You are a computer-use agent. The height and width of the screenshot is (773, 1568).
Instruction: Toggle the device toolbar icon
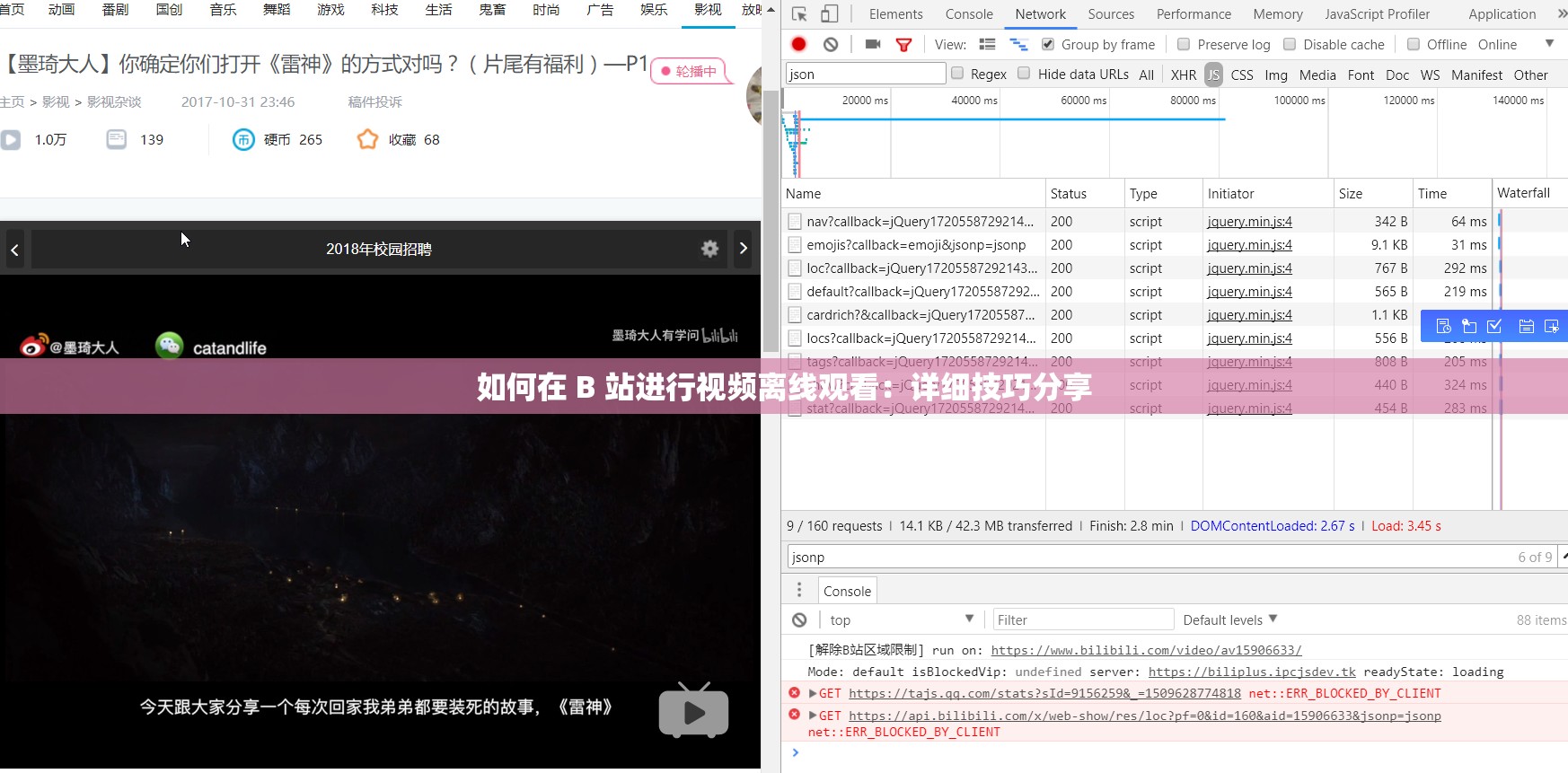[829, 14]
